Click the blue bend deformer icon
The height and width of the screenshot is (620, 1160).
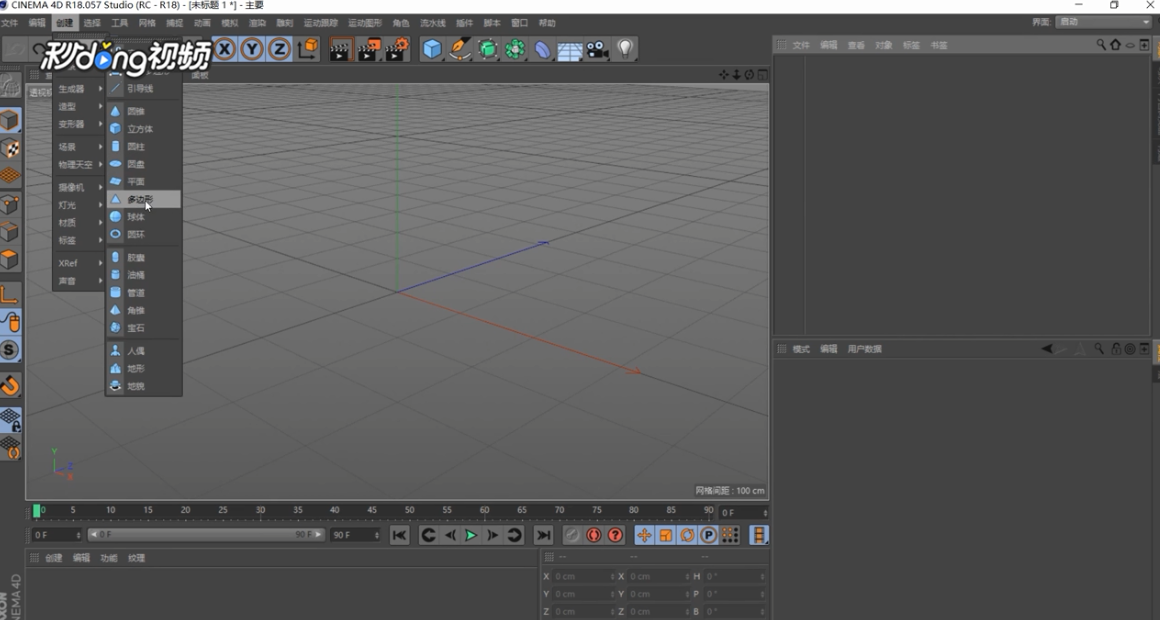point(542,50)
